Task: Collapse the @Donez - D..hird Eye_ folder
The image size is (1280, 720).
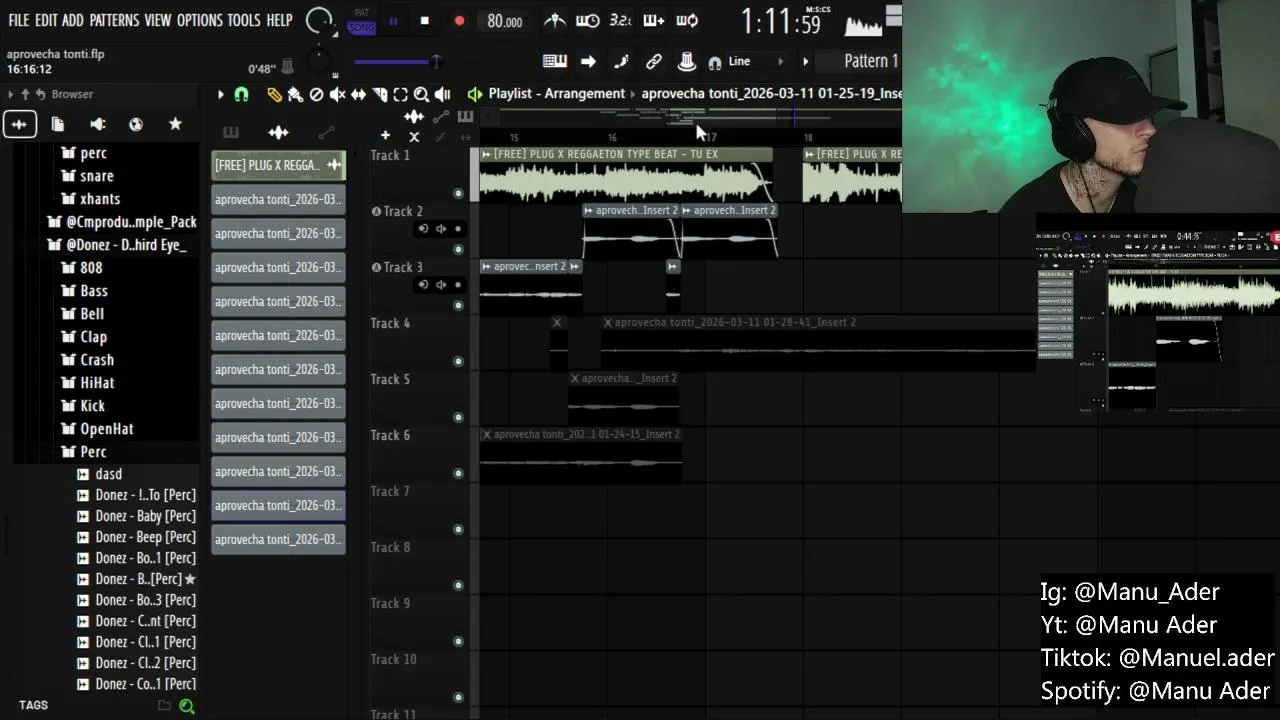Action: [x=117, y=245]
